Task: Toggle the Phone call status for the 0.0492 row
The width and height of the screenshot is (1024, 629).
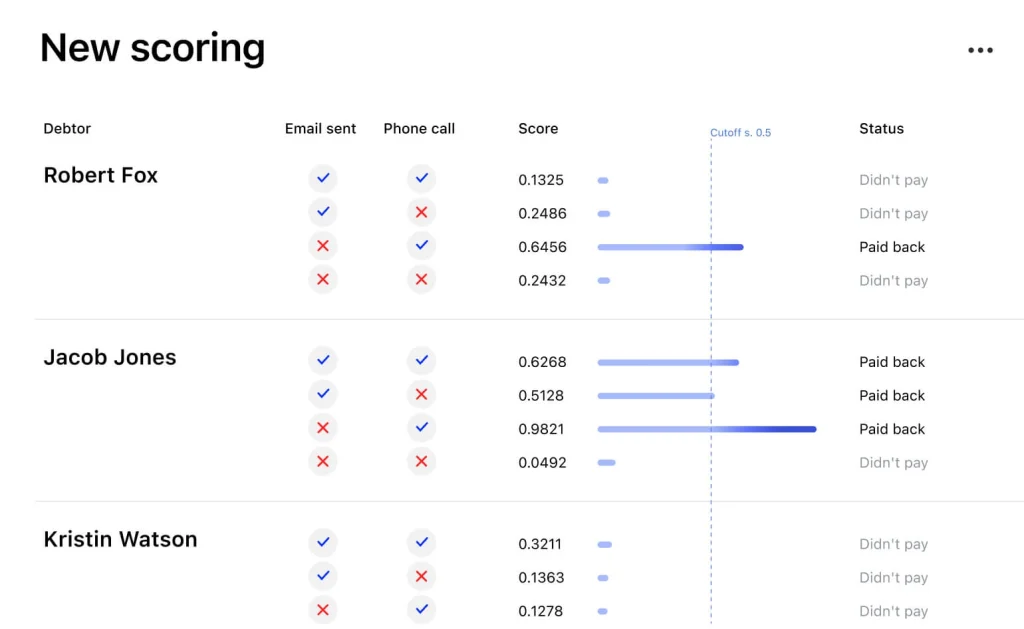Action: pyautogui.click(x=420, y=461)
